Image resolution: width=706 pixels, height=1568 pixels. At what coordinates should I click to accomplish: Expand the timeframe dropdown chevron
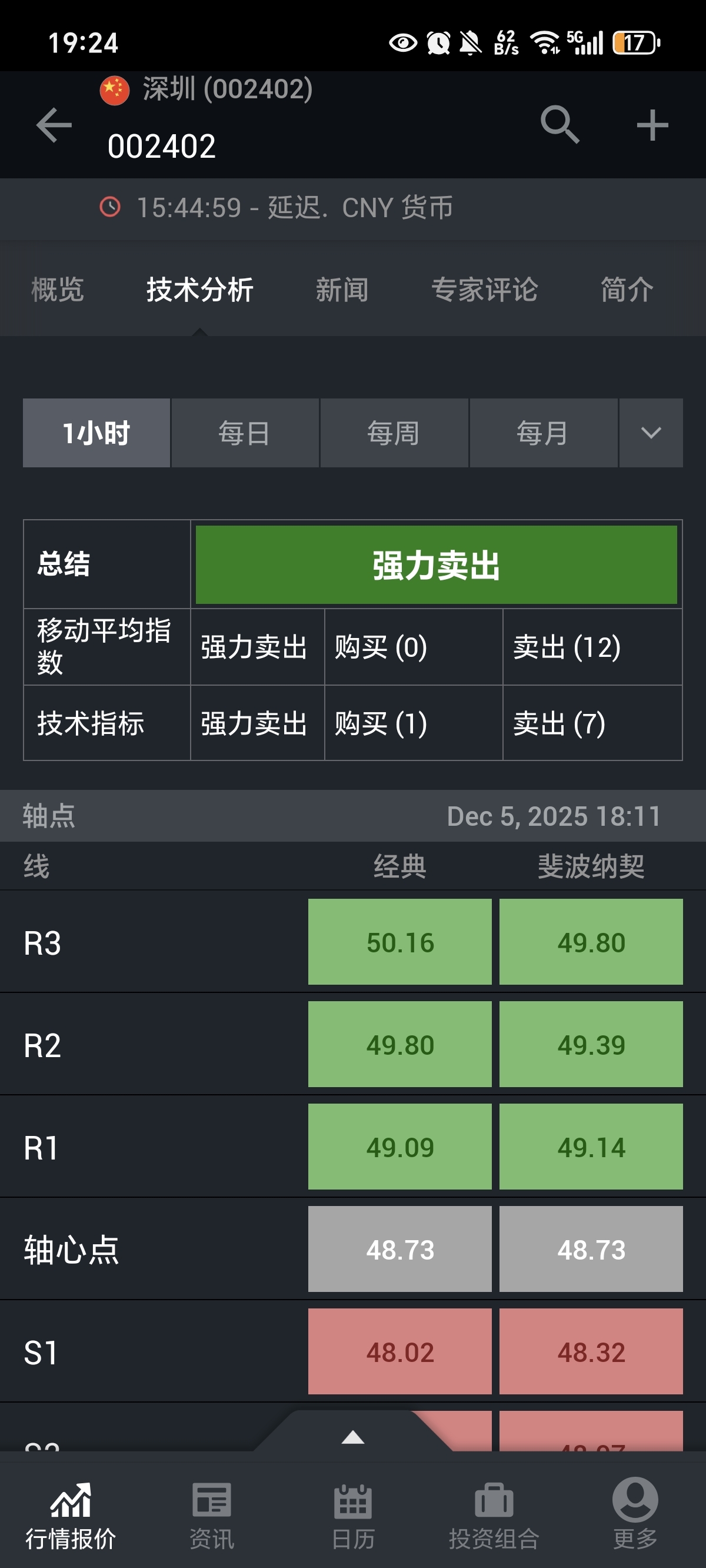651,433
